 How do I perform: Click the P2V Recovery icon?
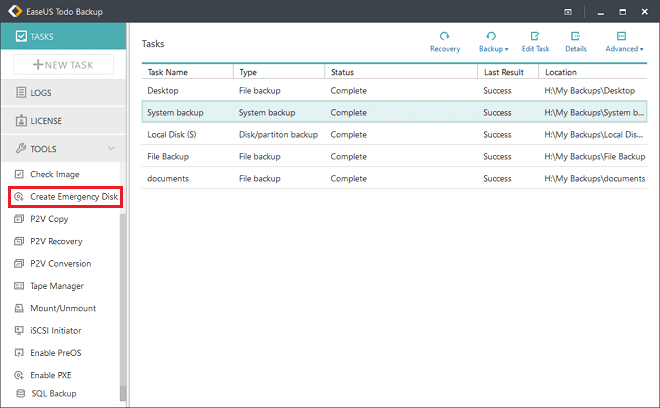19,241
